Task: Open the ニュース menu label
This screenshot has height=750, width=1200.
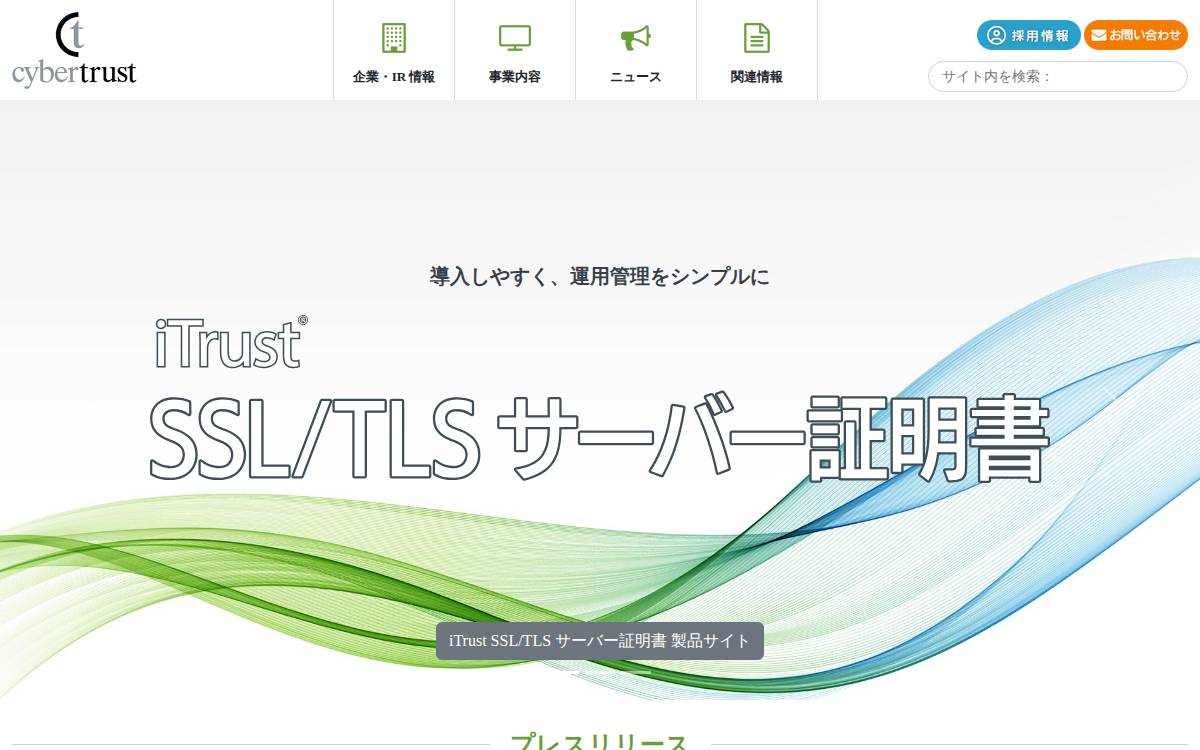Action: (636, 77)
